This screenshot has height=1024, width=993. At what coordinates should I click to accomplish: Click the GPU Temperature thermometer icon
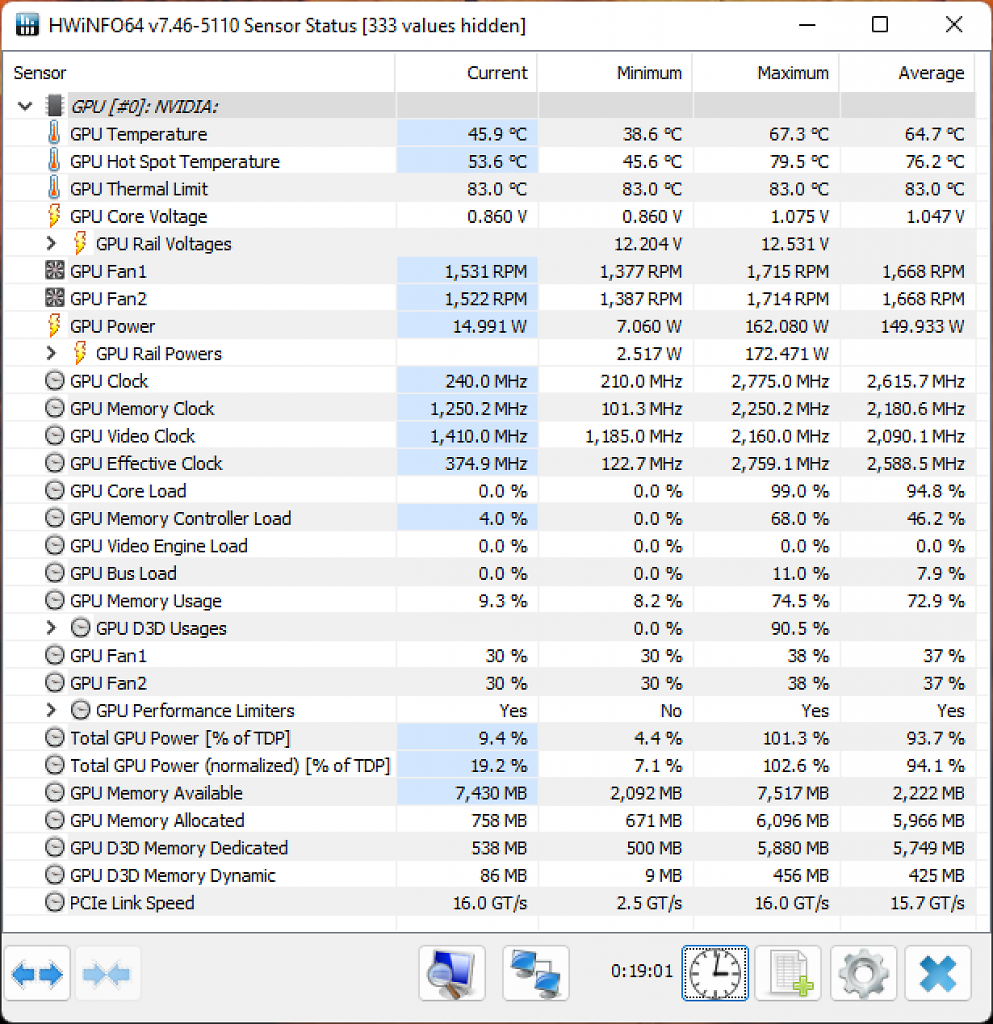54,133
